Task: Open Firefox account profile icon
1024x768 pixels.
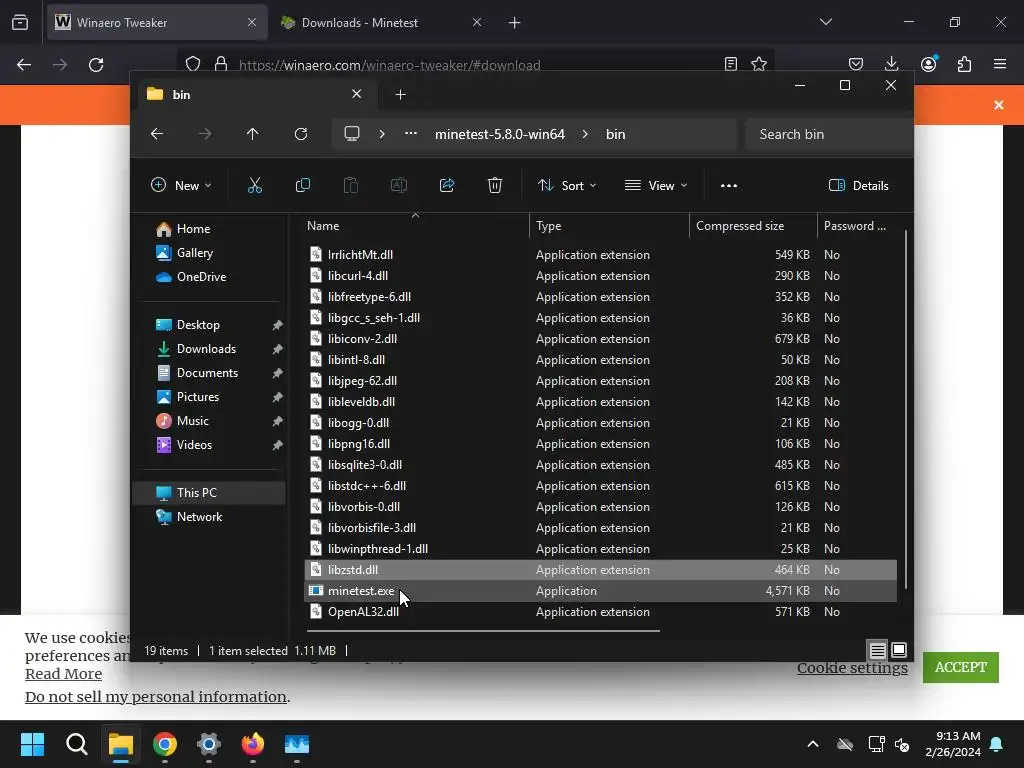Action: coord(929,64)
